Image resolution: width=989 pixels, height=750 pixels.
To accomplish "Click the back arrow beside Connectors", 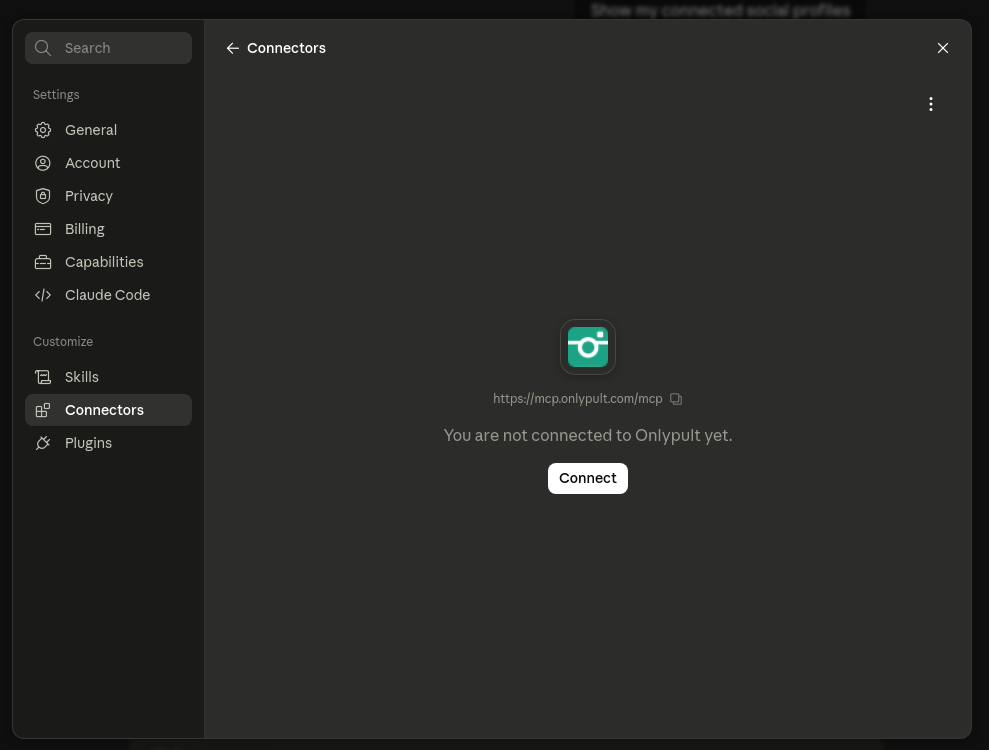I will 233,48.
